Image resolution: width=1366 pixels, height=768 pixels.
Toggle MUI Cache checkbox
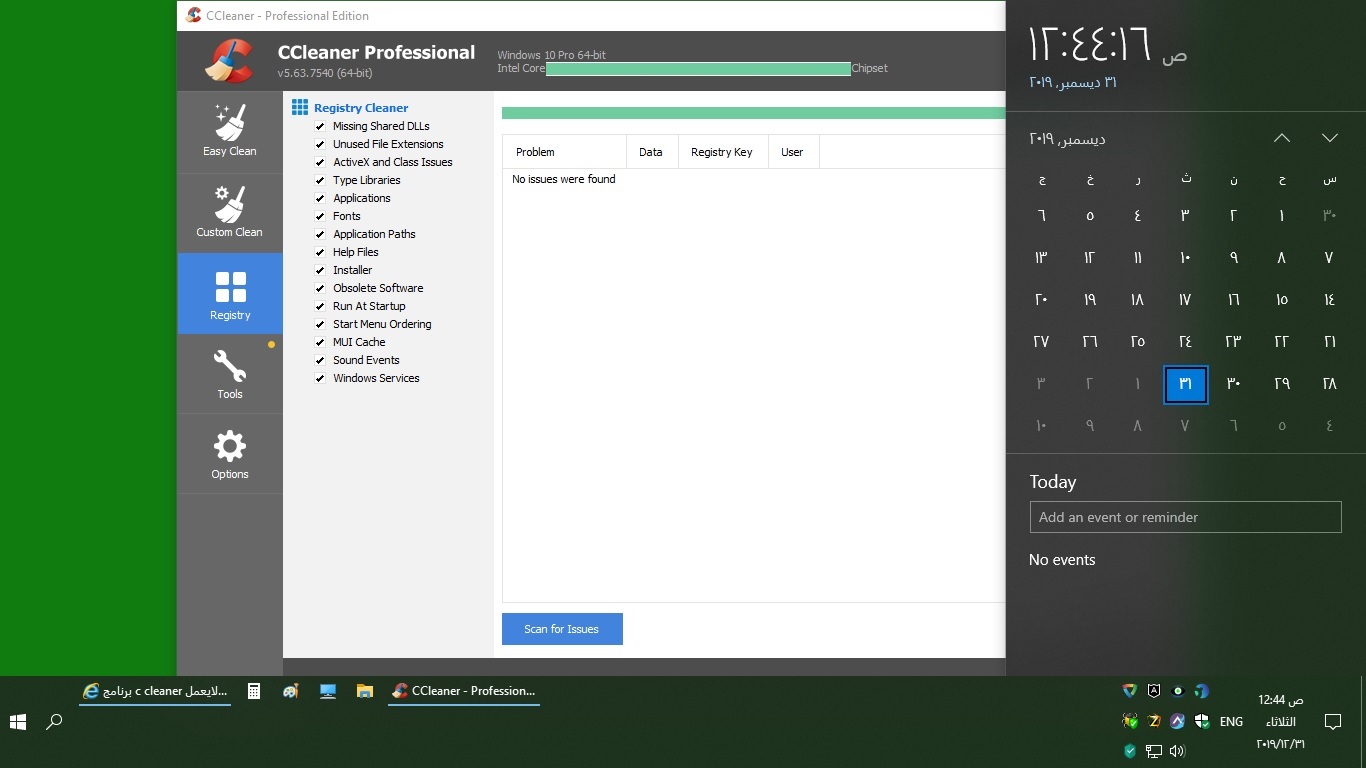coord(320,342)
